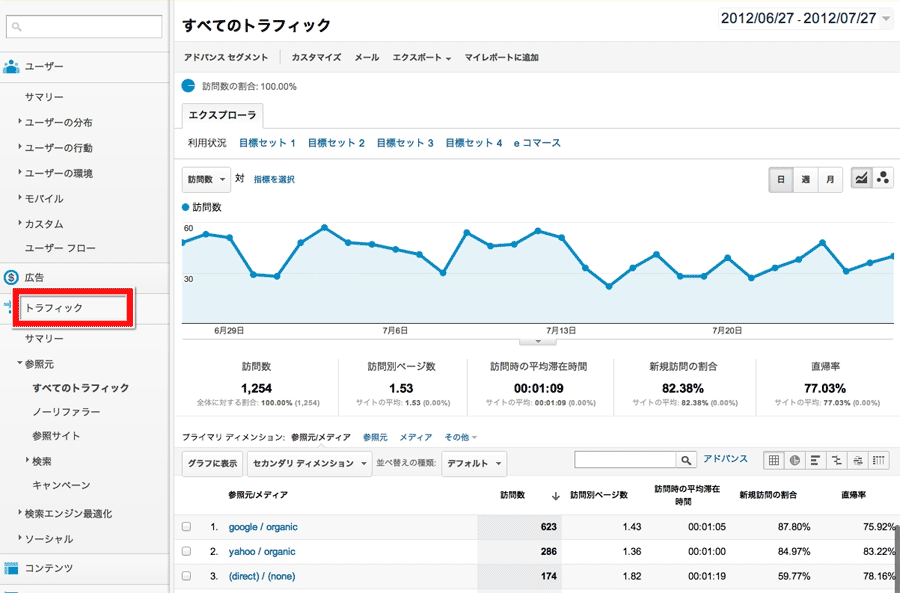
Task: Select the data table view icon
Action: tap(773, 460)
